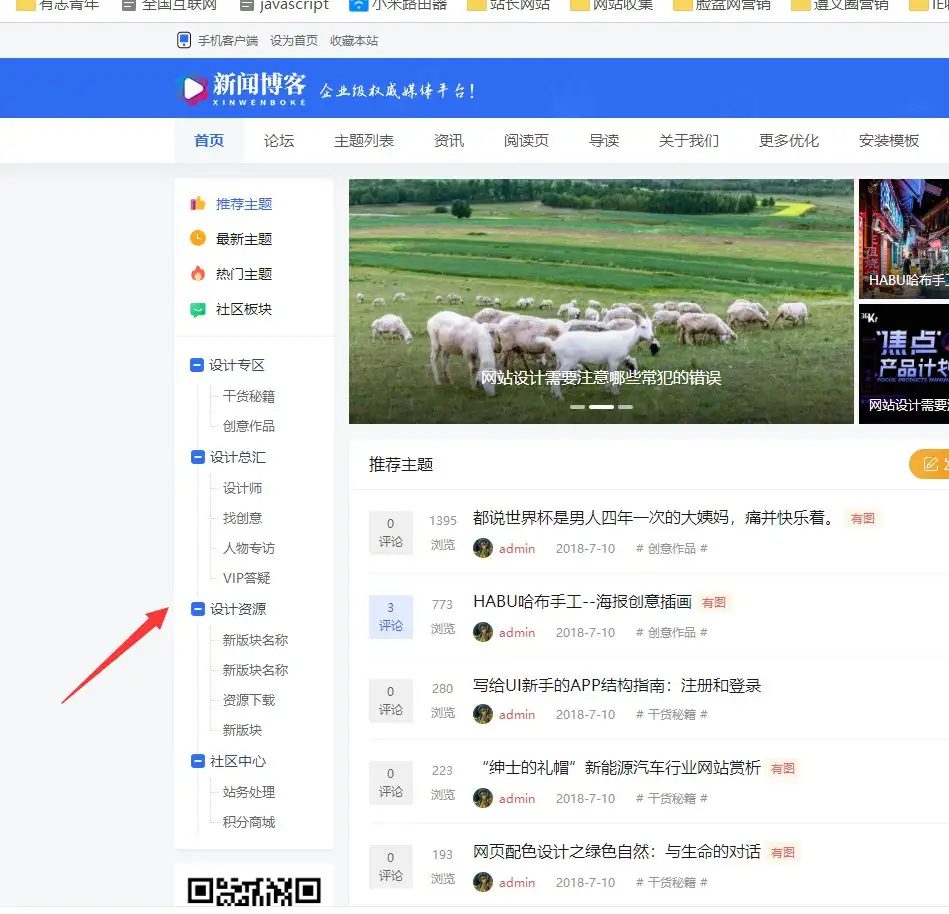Collapse the 设计专区 tree section
The image size is (949, 914).
[x=197, y=366]
